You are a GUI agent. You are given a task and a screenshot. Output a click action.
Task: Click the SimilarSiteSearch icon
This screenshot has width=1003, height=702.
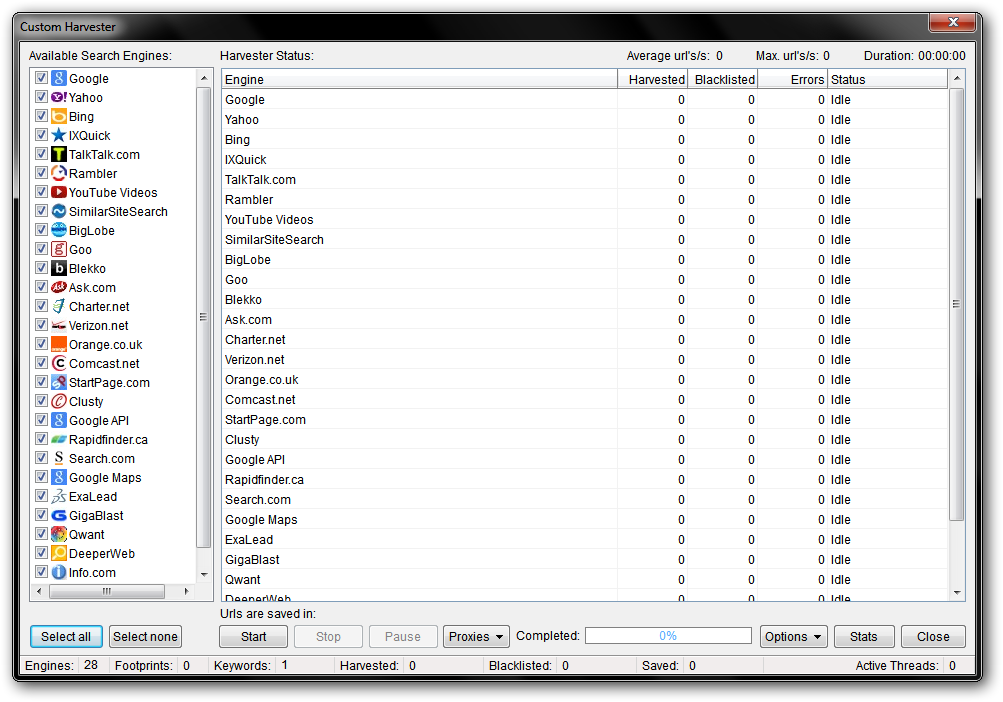click(x=59, y=211)
